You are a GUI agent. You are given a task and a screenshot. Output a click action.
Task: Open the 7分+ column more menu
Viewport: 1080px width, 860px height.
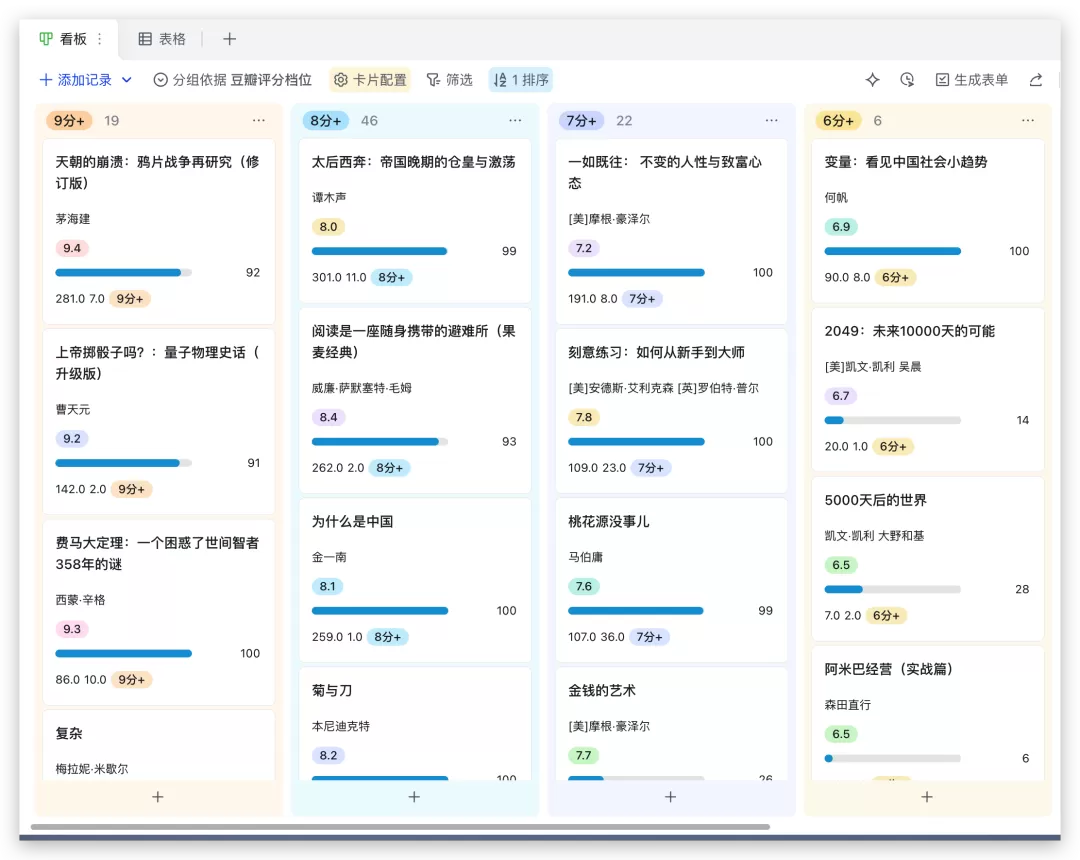(x=771, y=120)
